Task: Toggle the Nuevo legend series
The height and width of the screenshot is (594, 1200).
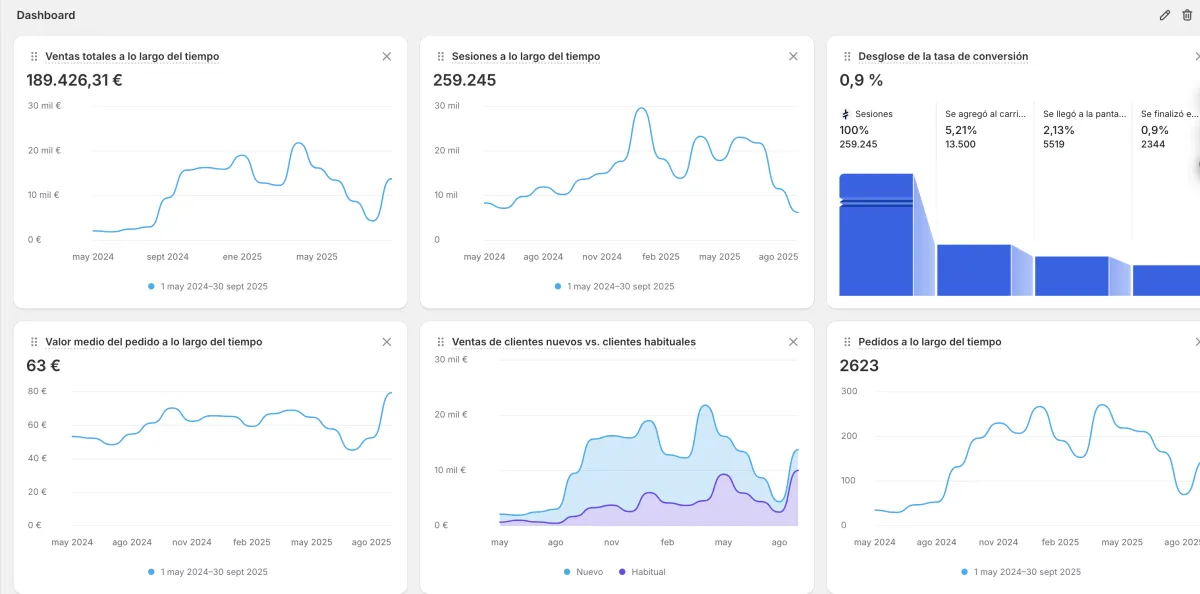Action: 581,572
